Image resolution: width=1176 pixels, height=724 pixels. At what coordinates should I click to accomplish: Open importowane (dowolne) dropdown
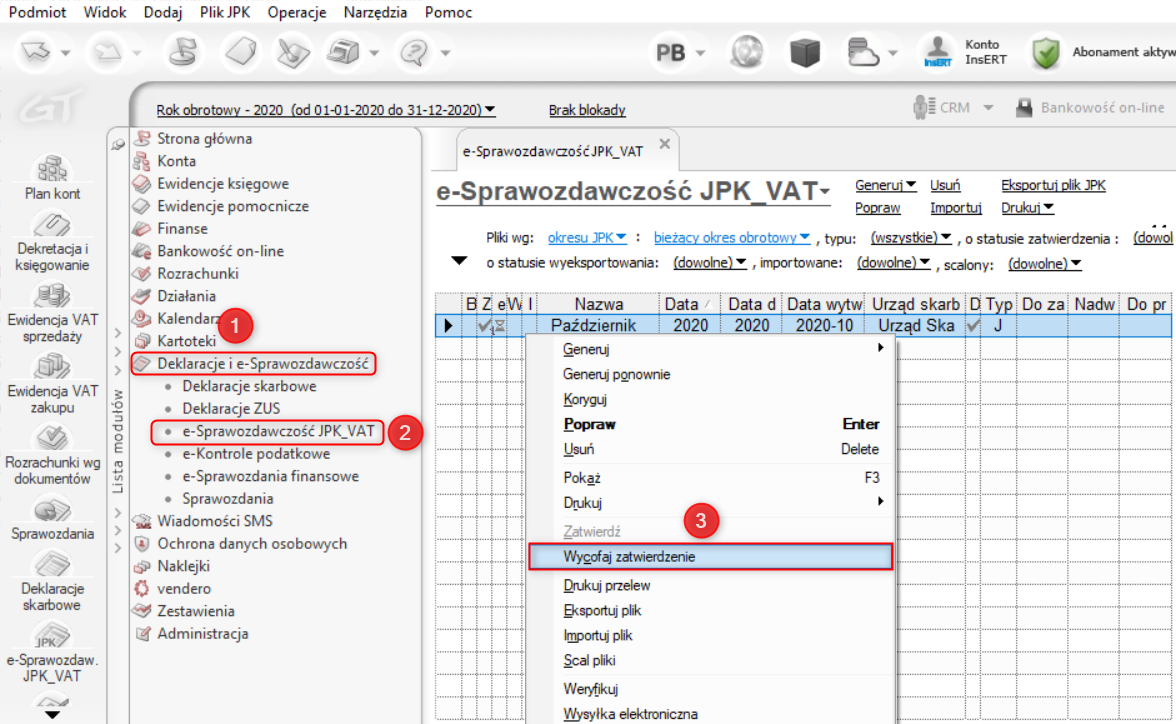893,263
